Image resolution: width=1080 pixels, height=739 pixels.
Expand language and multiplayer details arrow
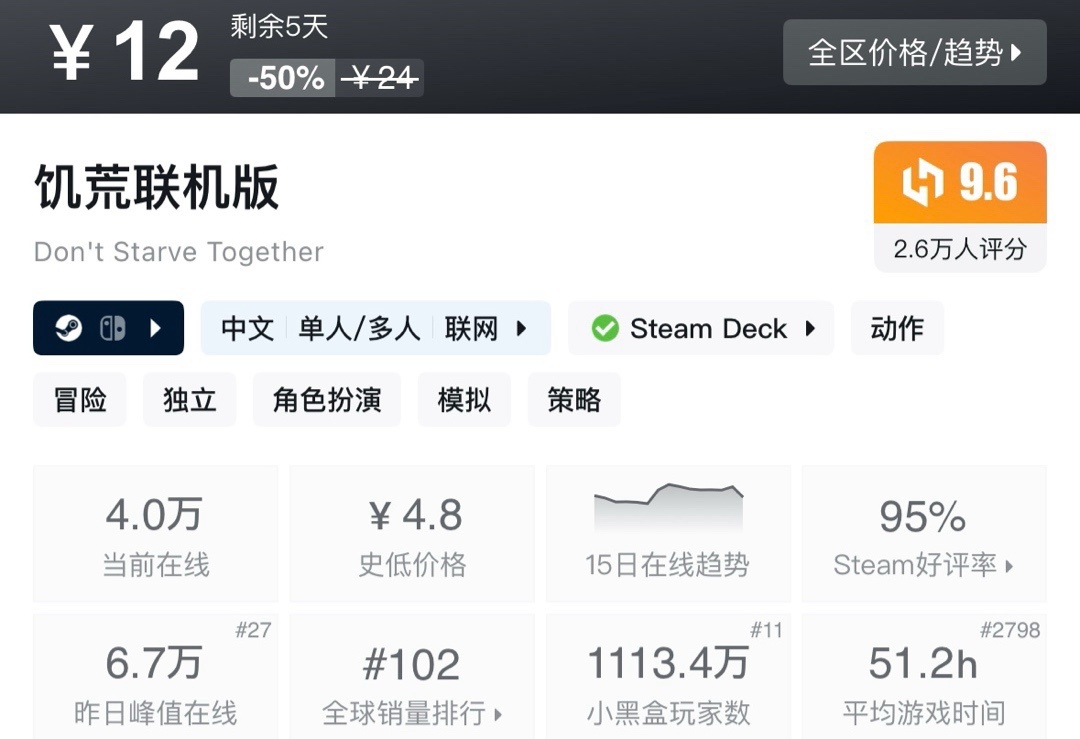(x=521, y=328)
